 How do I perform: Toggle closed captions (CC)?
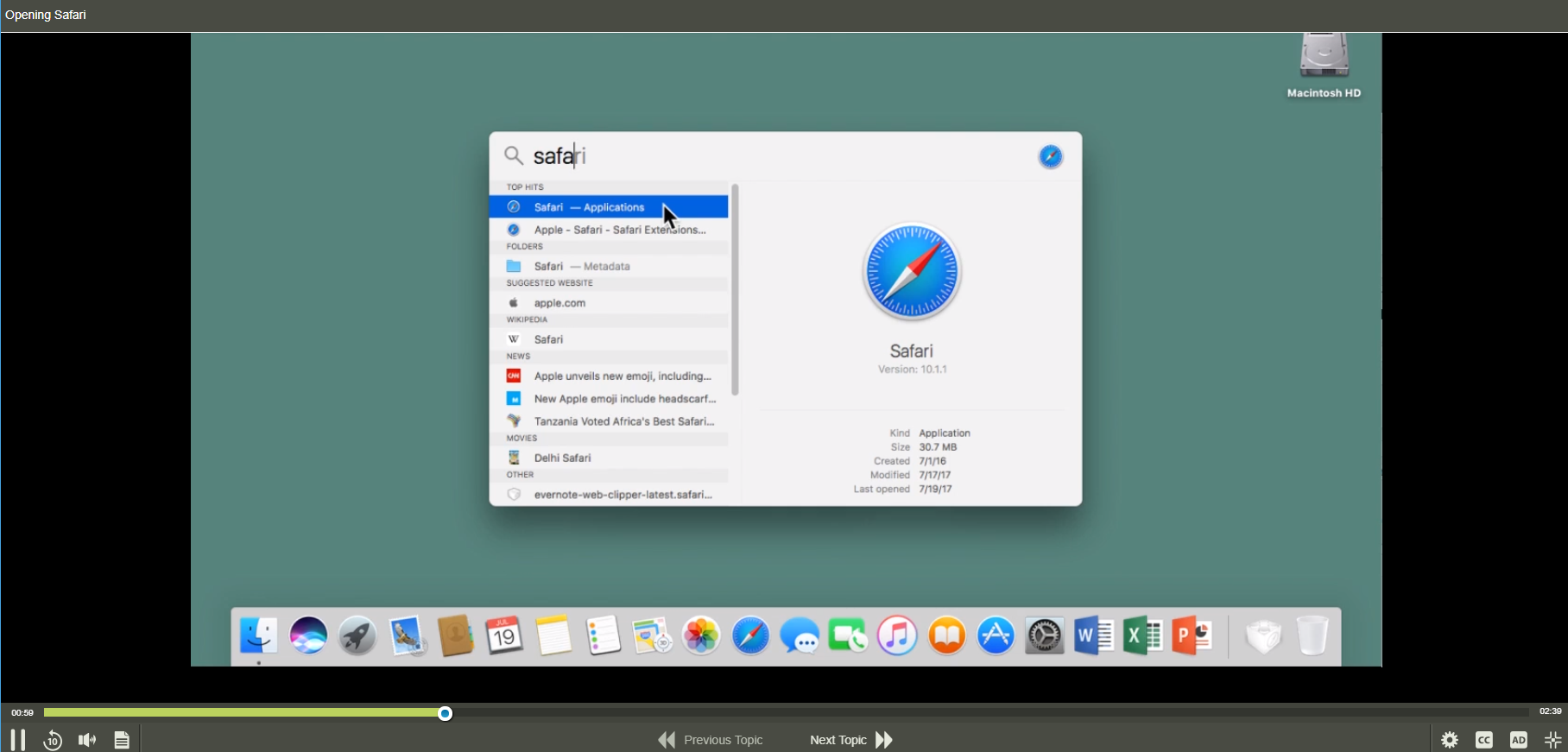(x=1484, y=740)
